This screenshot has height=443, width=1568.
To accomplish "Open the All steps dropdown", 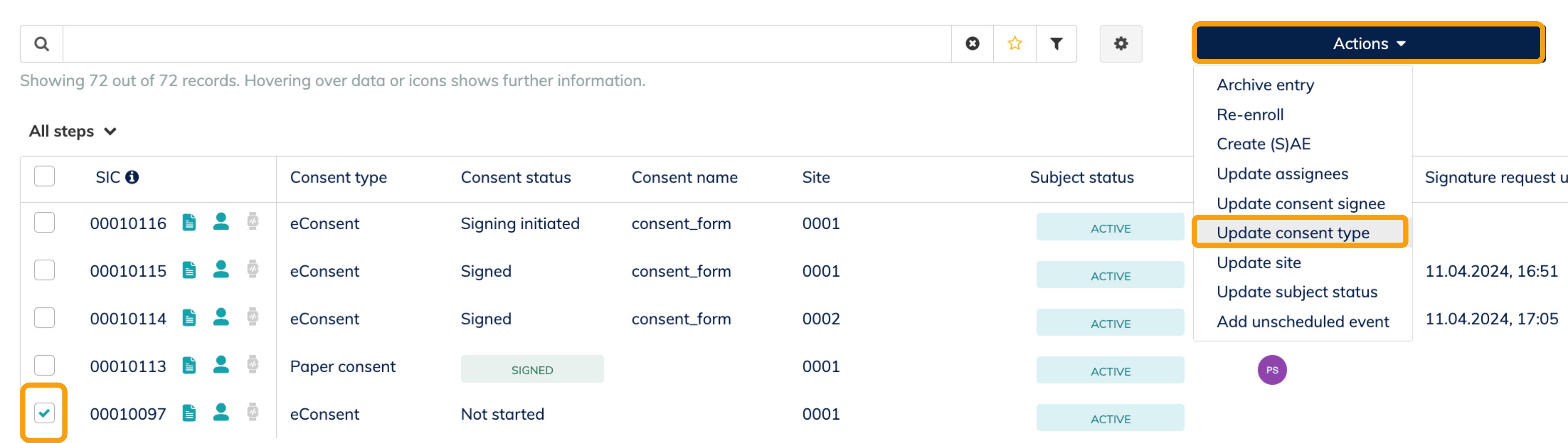I will click(x=73, y=131).
